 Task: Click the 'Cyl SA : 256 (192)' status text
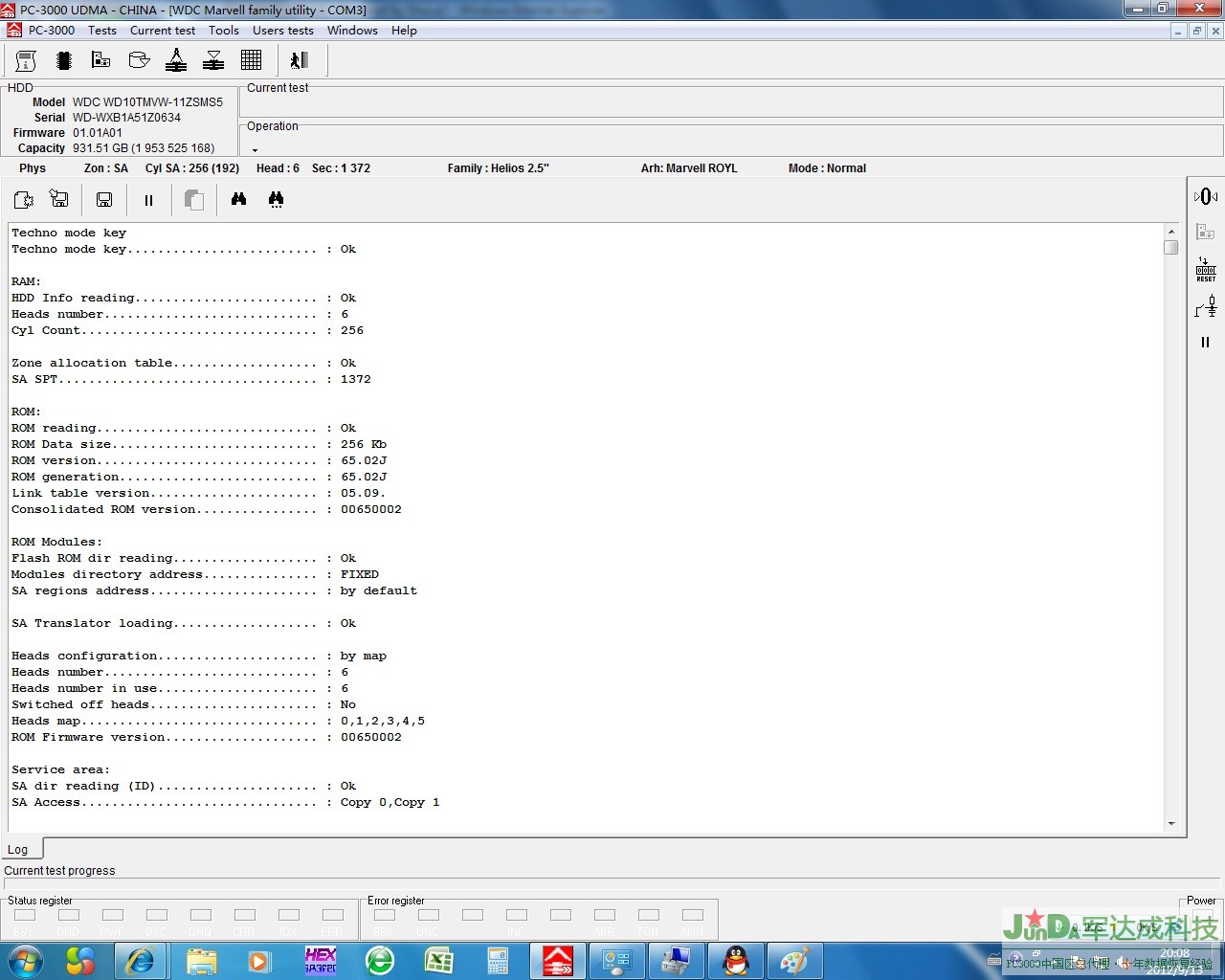[192, 168]
